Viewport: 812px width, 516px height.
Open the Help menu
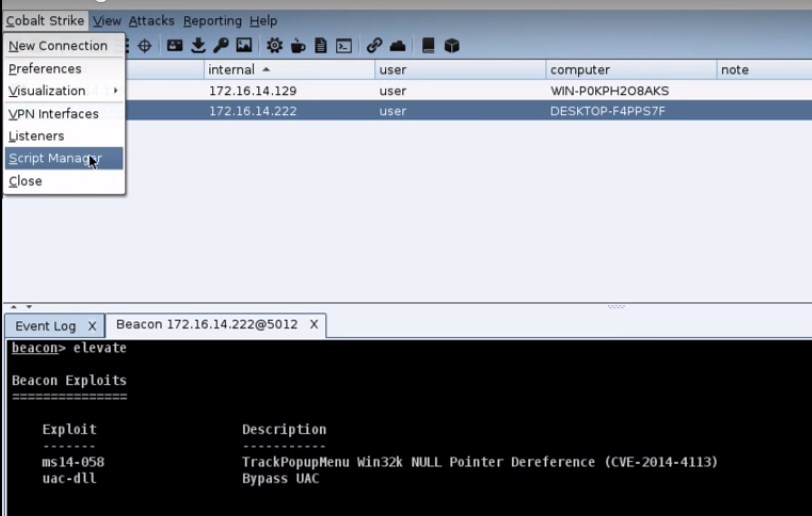coord(263,21)
